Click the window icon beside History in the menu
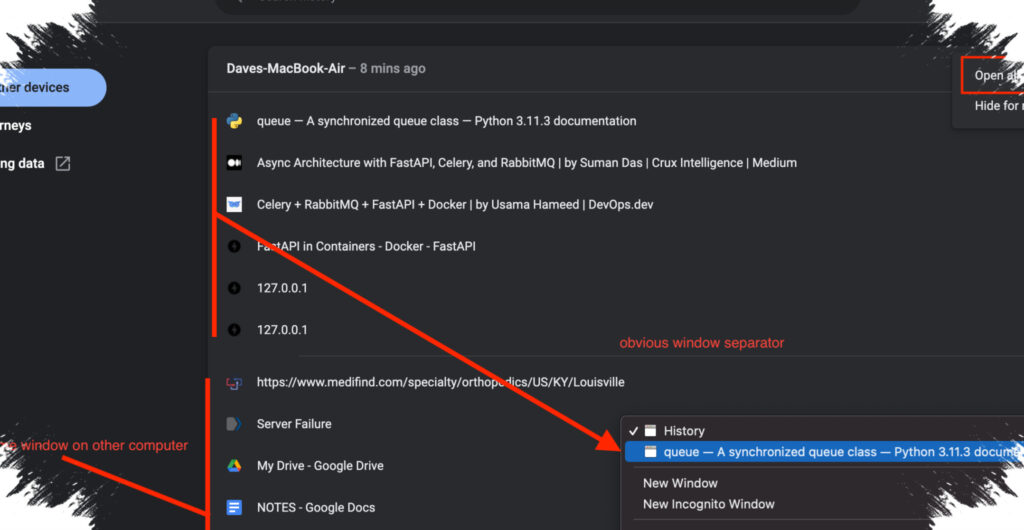 point(650,430)
